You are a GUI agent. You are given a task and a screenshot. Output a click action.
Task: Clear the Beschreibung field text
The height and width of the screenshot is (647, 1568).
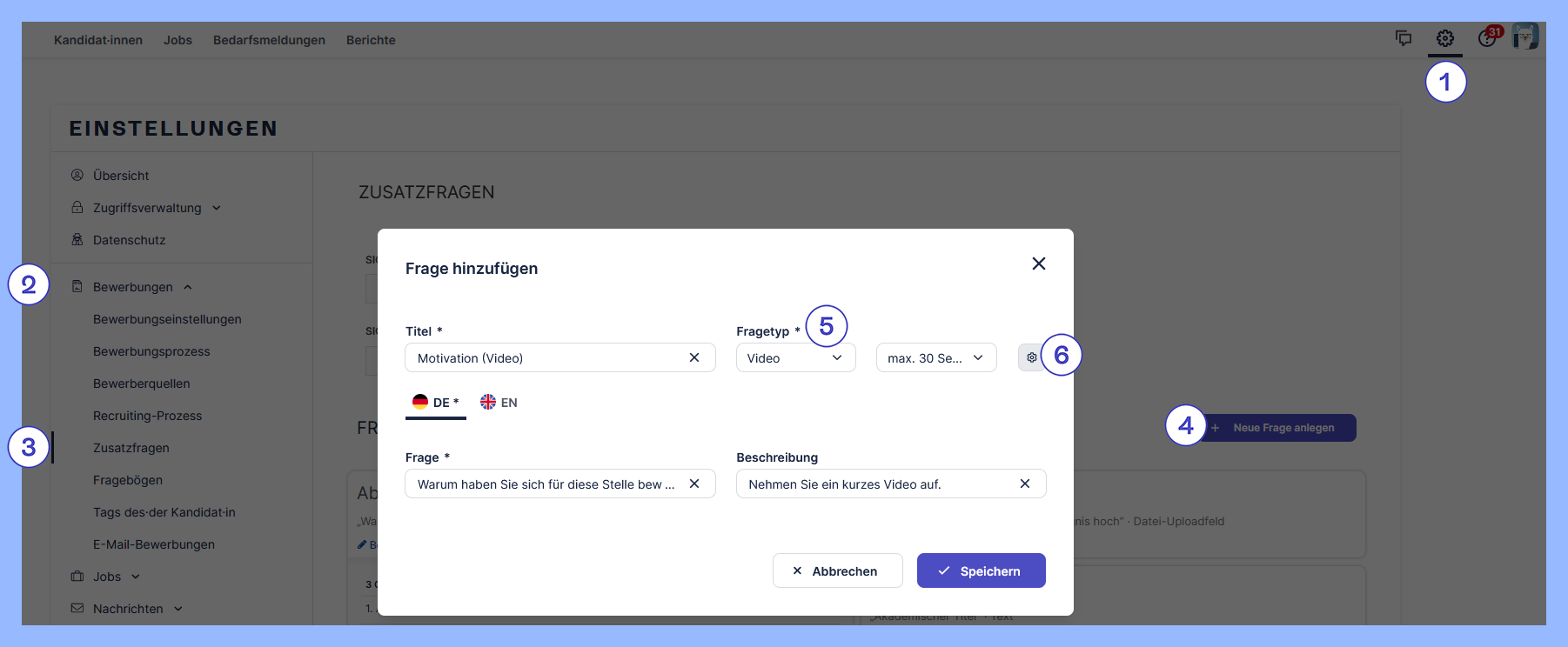click(x=1024, y=484)
